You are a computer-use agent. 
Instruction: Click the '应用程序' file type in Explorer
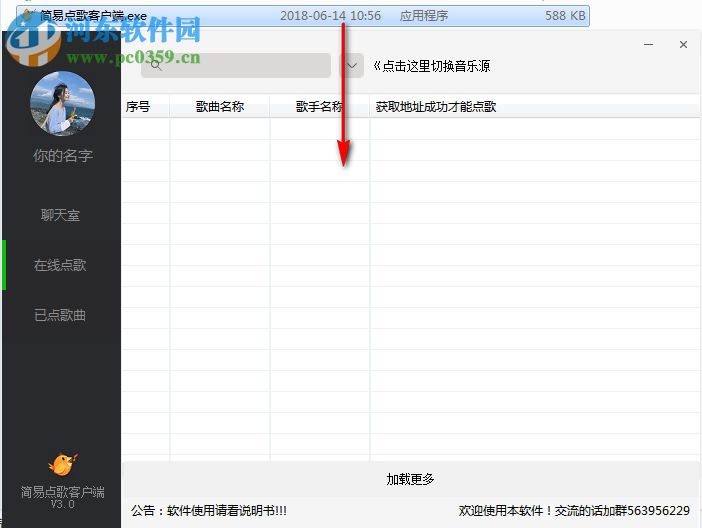pyautogui.click(x=424, y=16)
